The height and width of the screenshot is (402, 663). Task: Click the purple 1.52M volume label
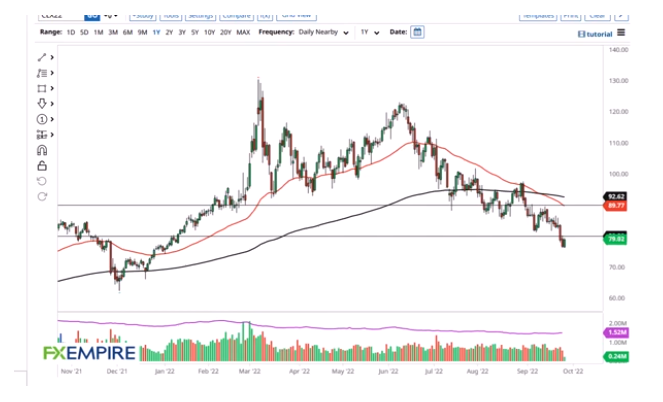coord(616,333)
